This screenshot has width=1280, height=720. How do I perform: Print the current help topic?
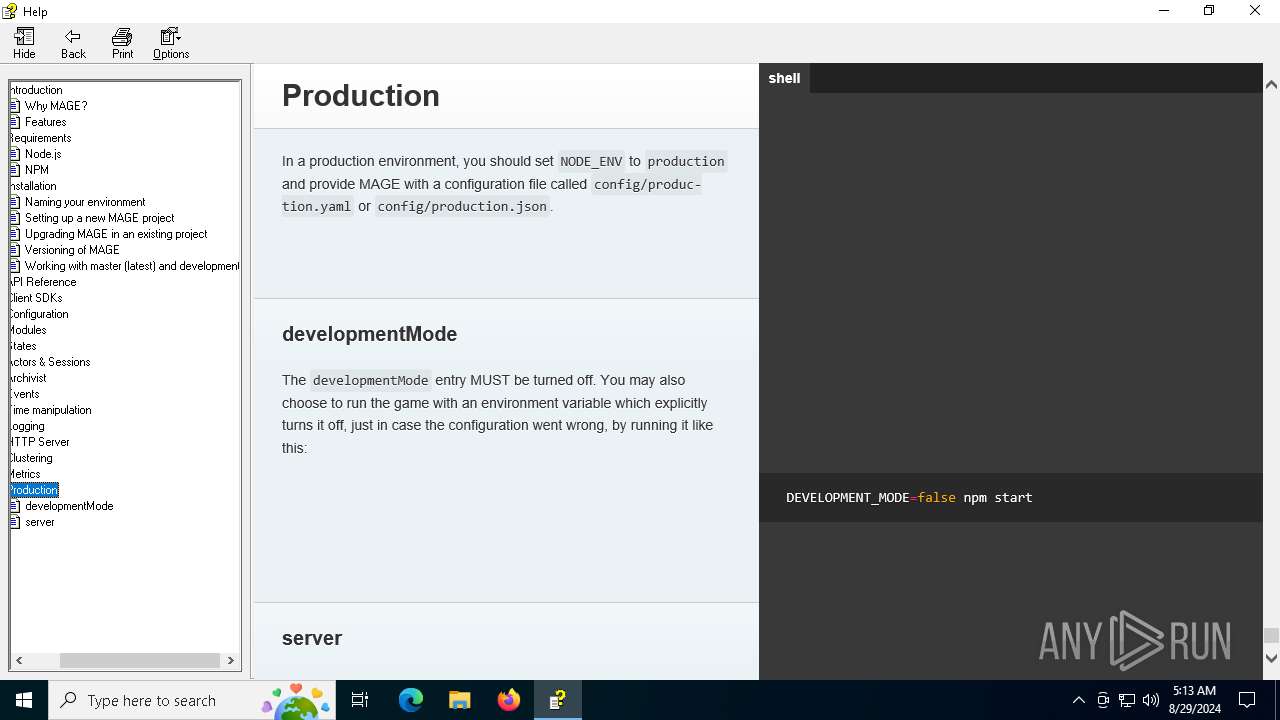[x=122, y=44]
